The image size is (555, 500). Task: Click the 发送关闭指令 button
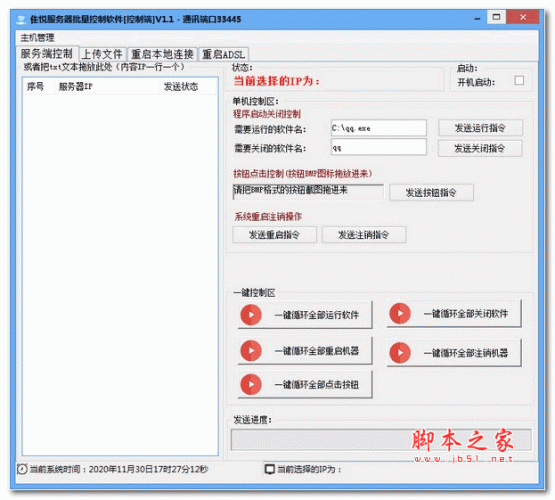coord(480,148)
